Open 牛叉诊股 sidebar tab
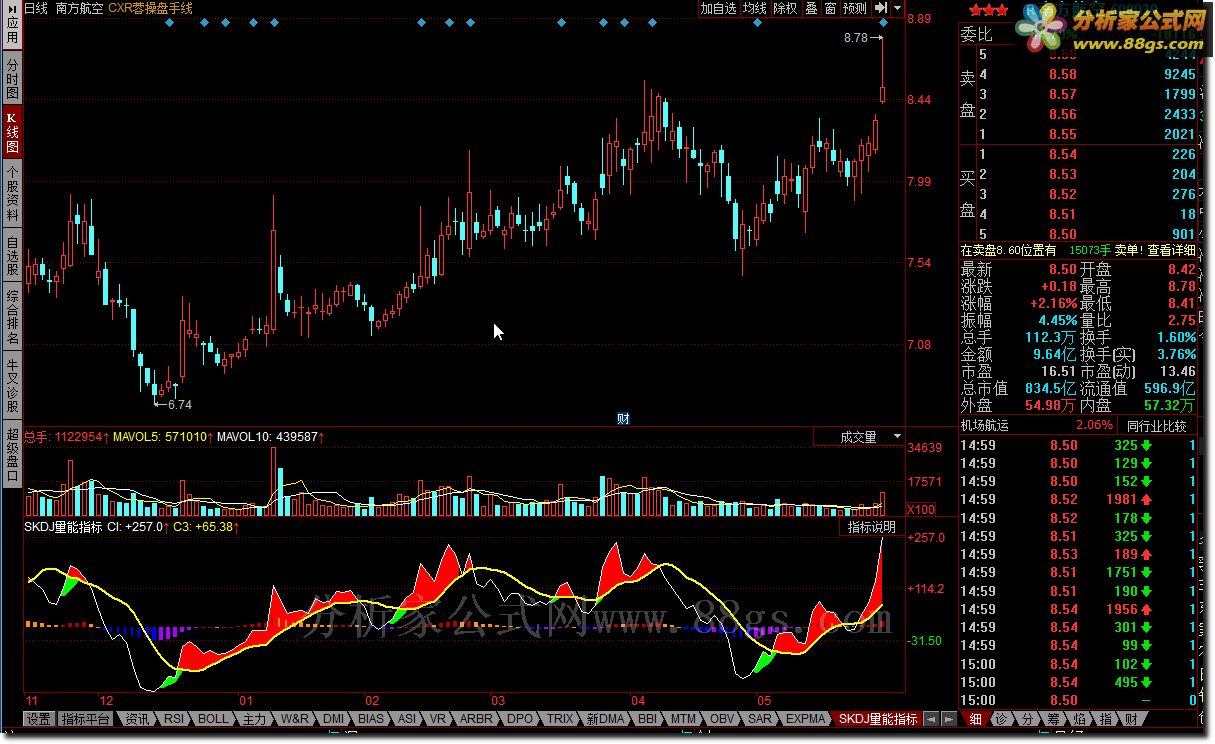 tap(12, 386)
